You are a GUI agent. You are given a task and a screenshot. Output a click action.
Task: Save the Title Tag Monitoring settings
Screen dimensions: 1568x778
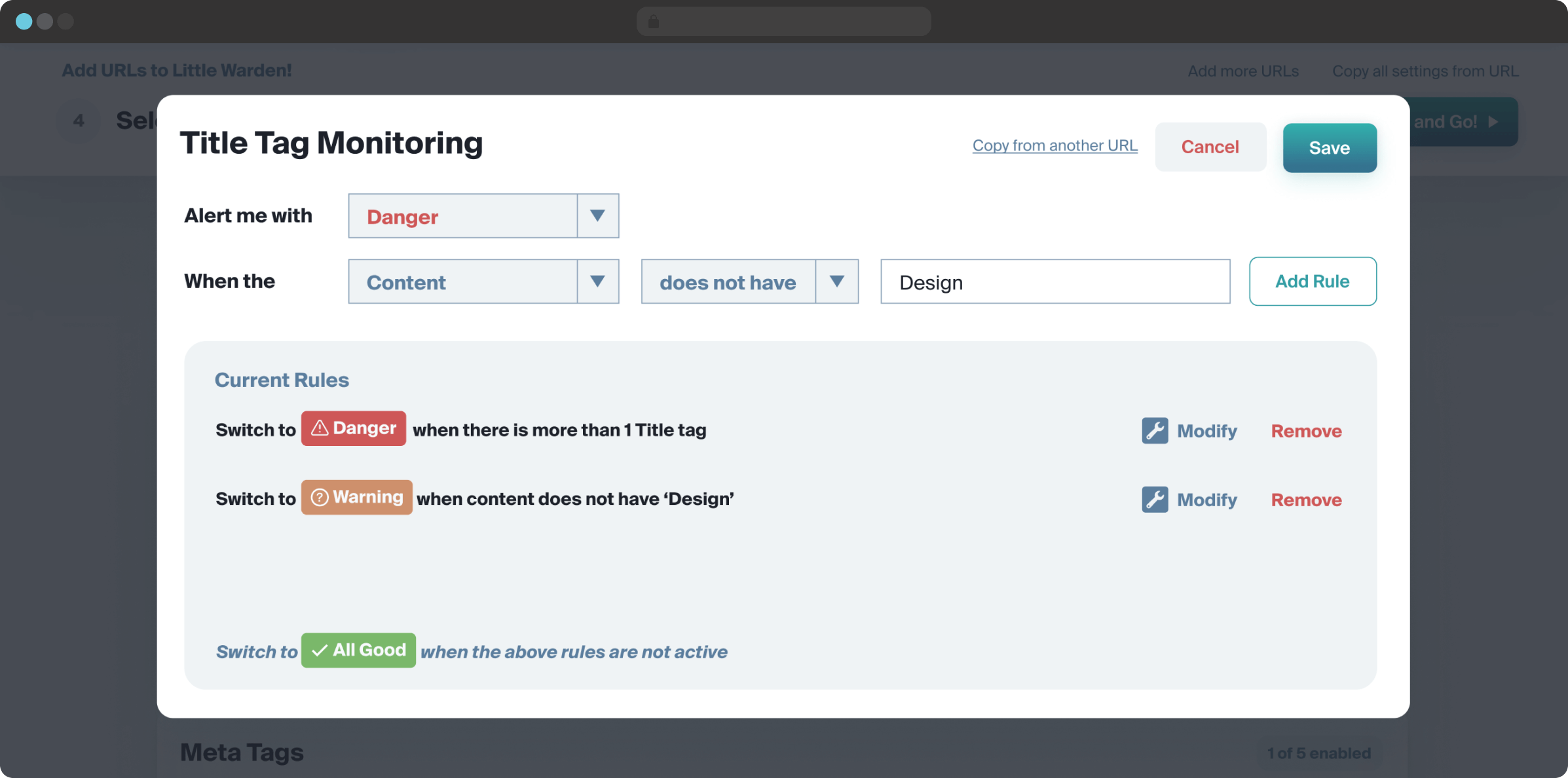pos(1330,148)
